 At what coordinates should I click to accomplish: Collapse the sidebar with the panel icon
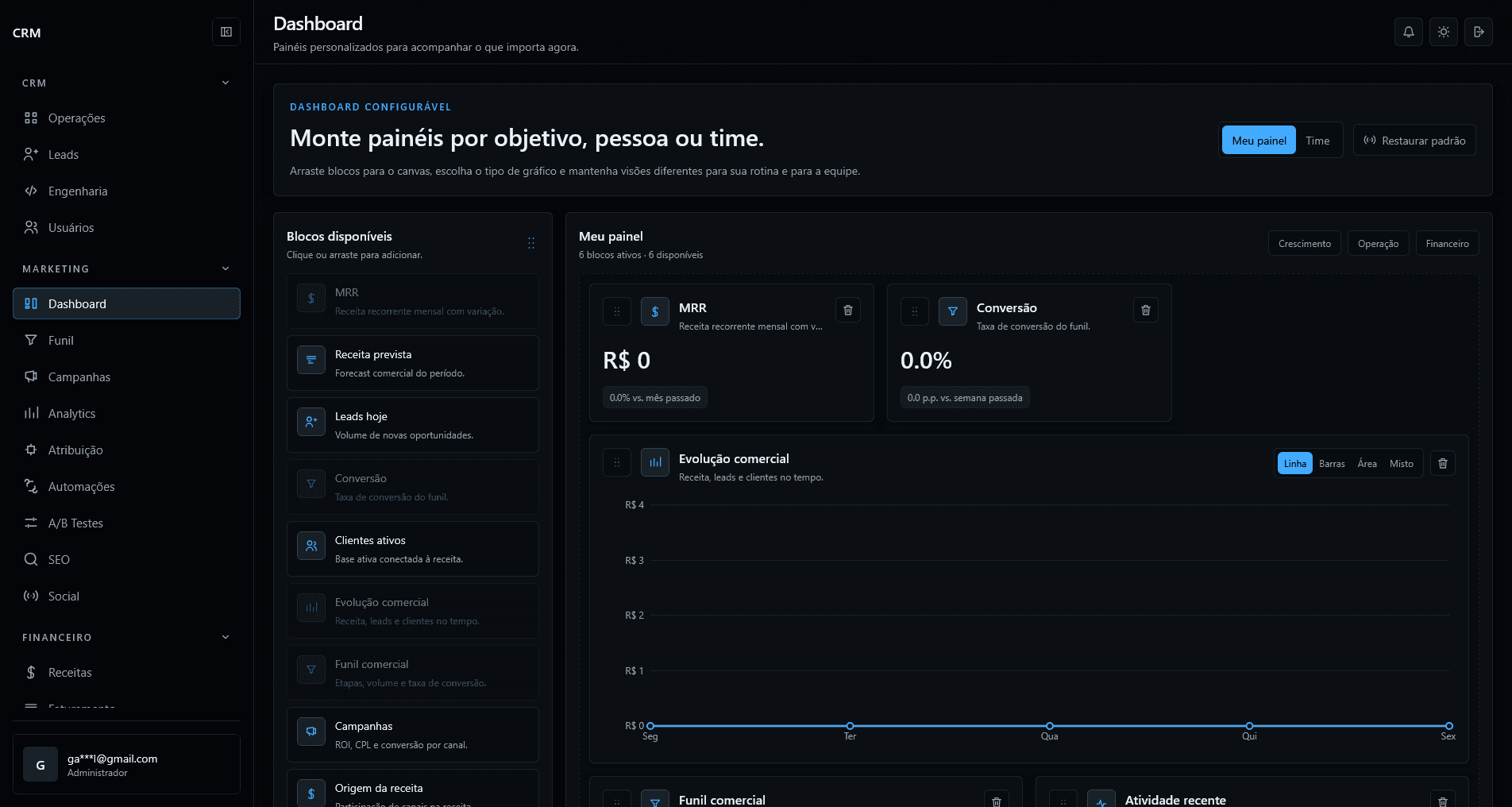[x=226, y=32]
